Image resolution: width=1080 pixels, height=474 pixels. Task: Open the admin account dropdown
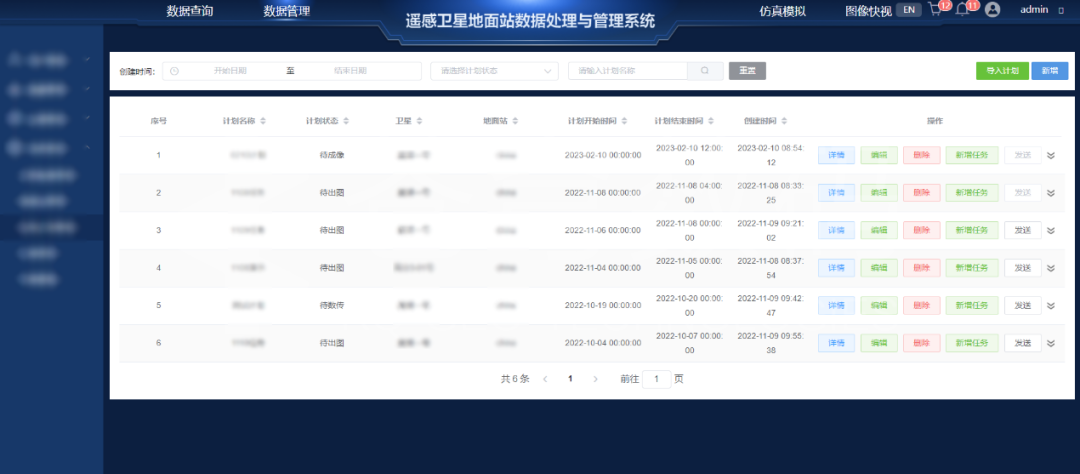(x=1042, y=10)
